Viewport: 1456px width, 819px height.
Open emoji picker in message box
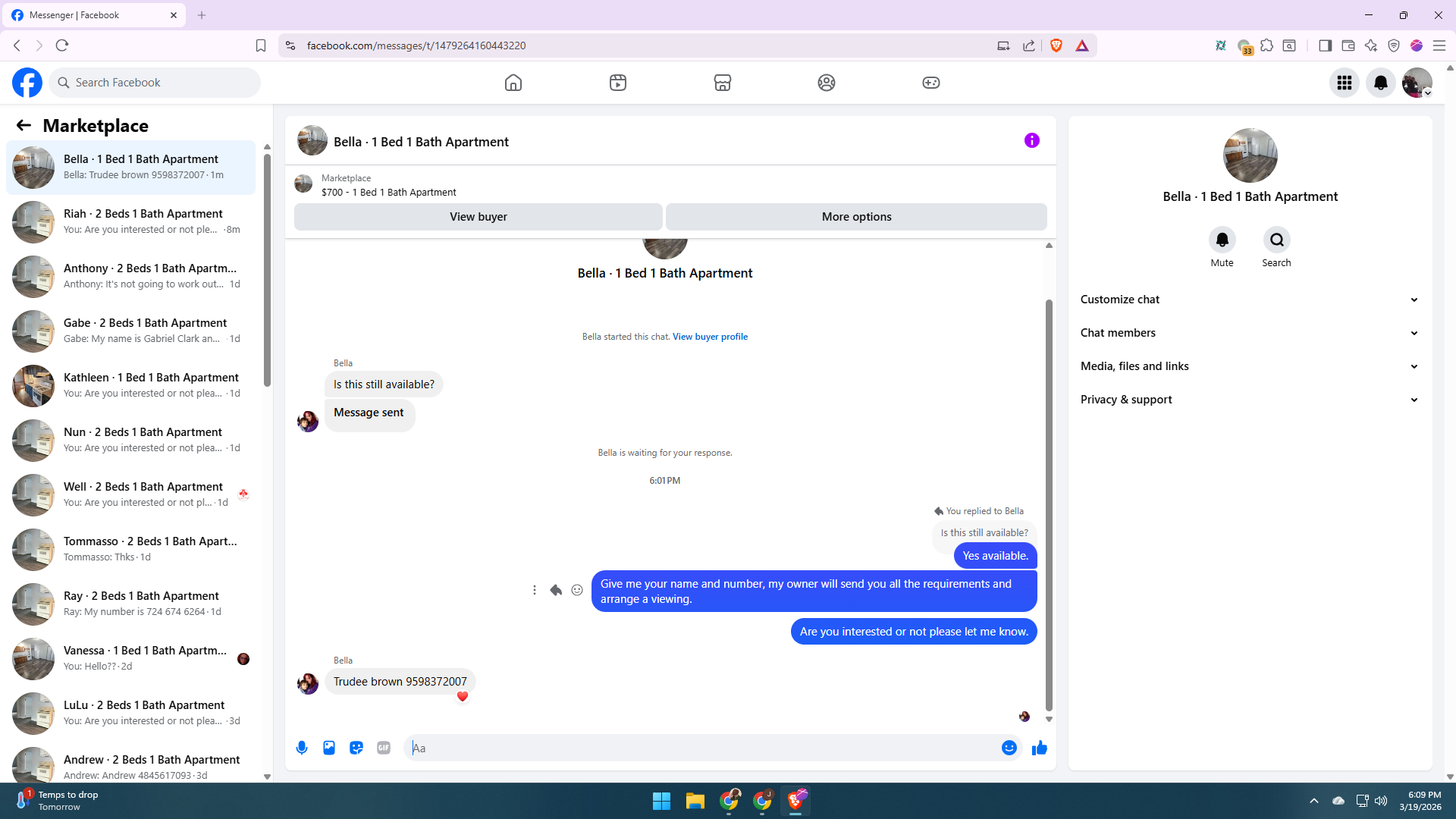coord(1009,748)
